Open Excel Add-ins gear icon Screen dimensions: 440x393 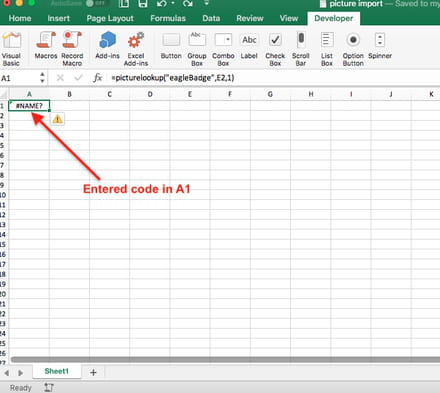[x=136, y=49]
